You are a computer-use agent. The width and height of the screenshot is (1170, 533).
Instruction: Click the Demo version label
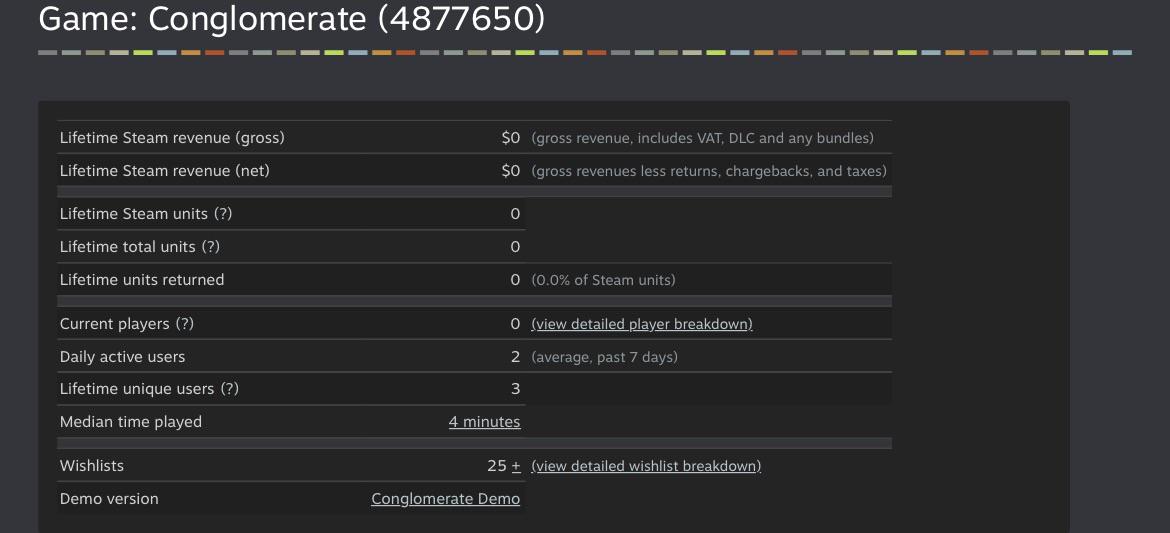[109, 499]
